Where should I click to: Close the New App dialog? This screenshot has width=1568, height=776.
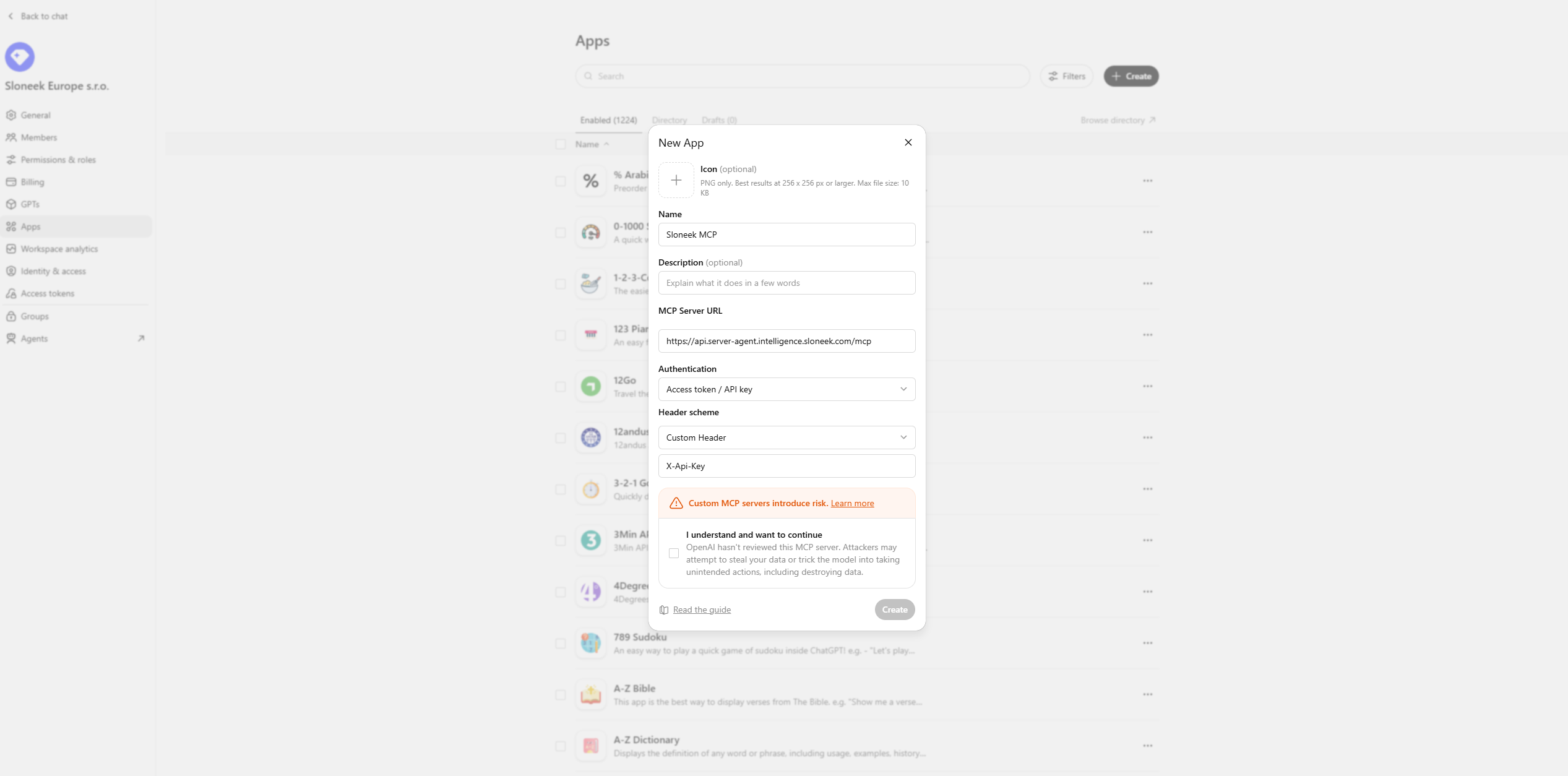[x=908, y=142]
